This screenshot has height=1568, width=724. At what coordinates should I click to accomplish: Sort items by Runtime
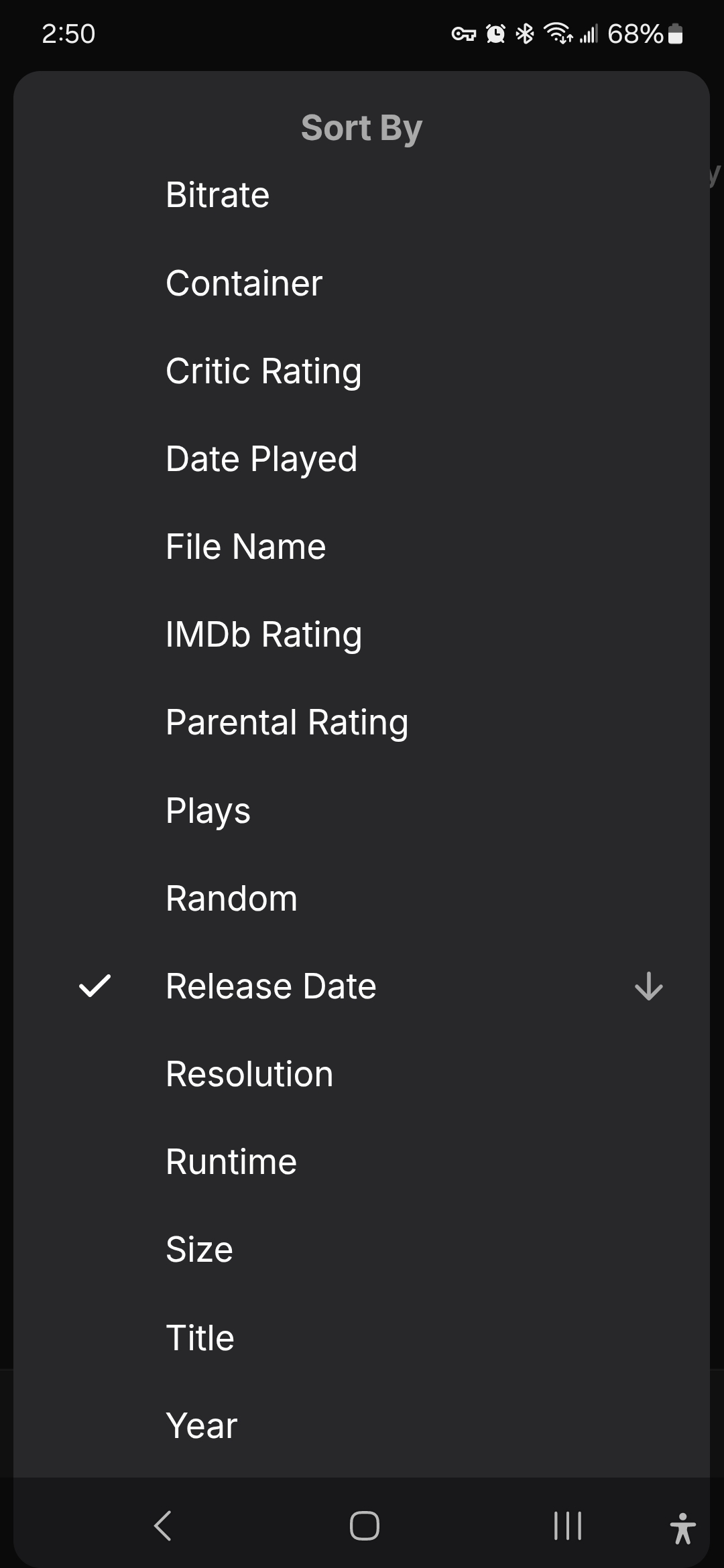231,1162
